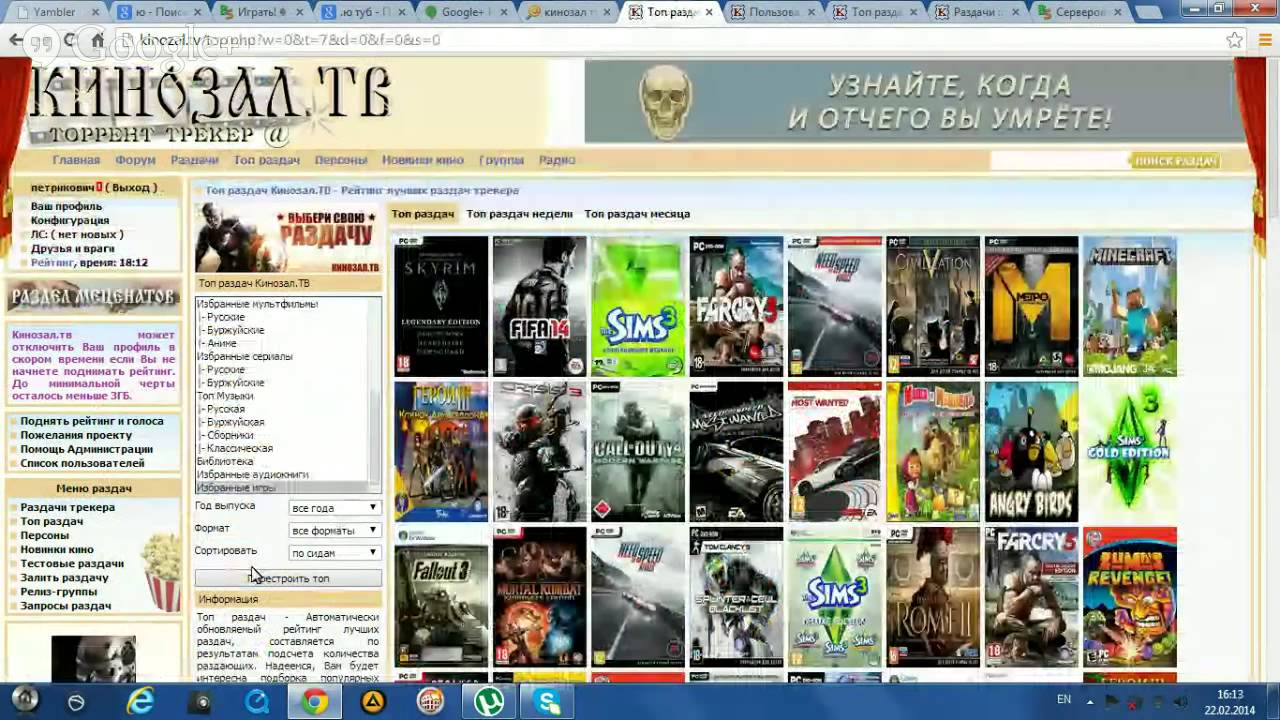This screenshot has height=720, width=1280.
Task: Click the 'Выход' logout link
Action: pos(133,188)
